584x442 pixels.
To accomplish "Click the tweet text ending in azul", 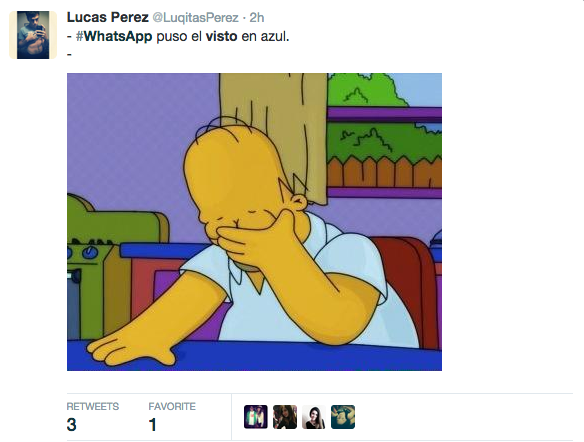I will pyautogui.click(x=178, y=36).
